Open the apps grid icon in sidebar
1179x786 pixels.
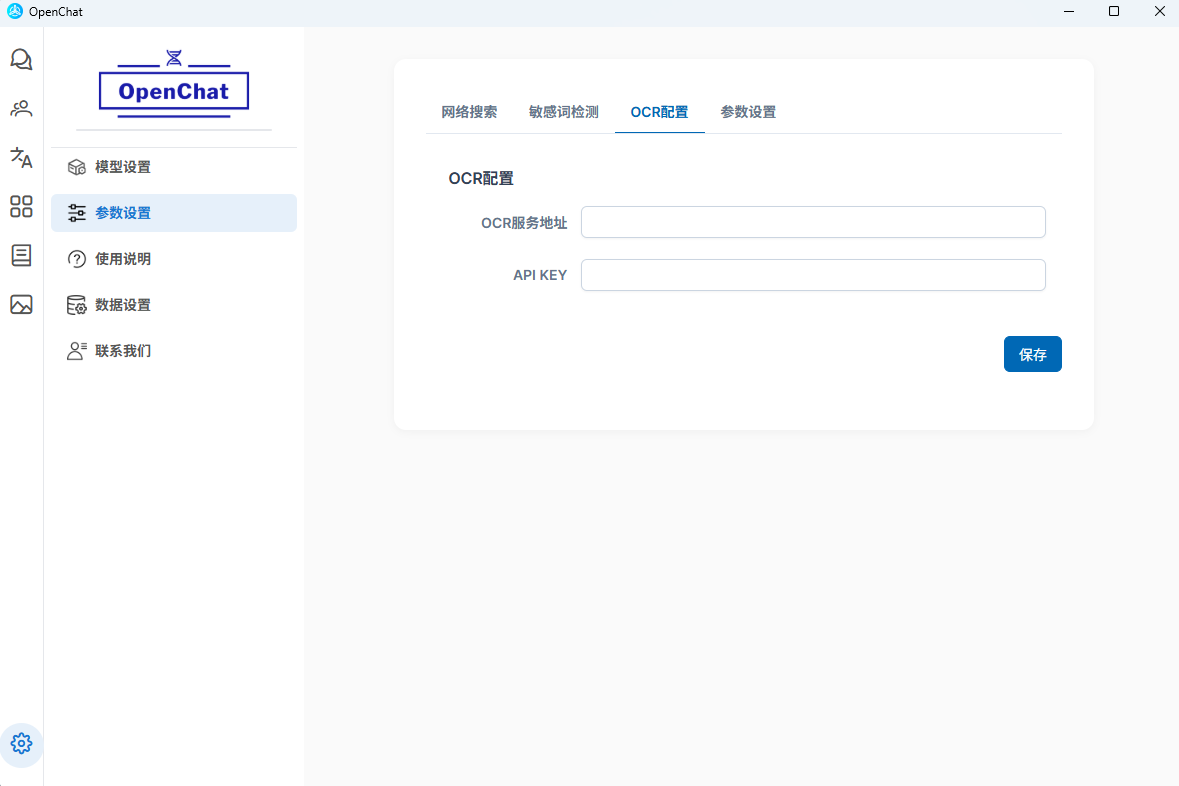pyautogui.click(x=21, y=206)
